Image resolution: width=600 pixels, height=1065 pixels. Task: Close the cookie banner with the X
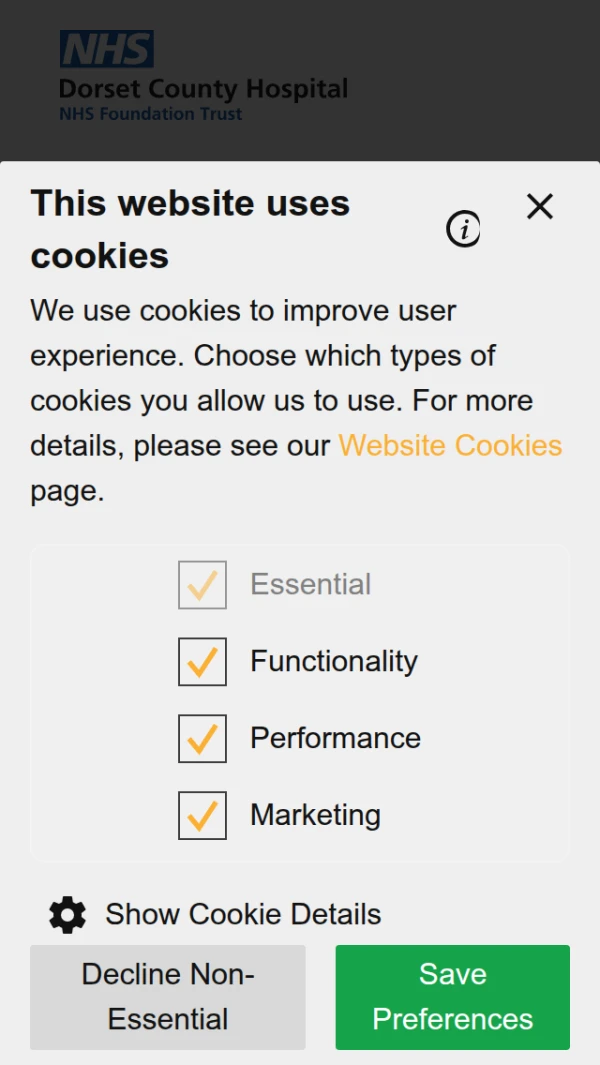click(x=540, y=207)
